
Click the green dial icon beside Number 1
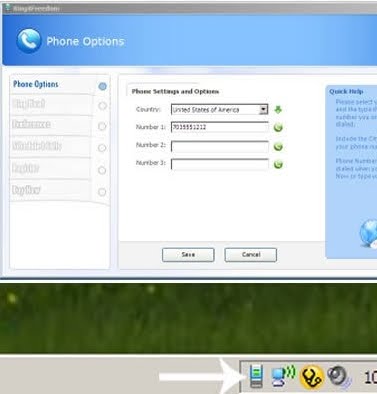point(278,128)
